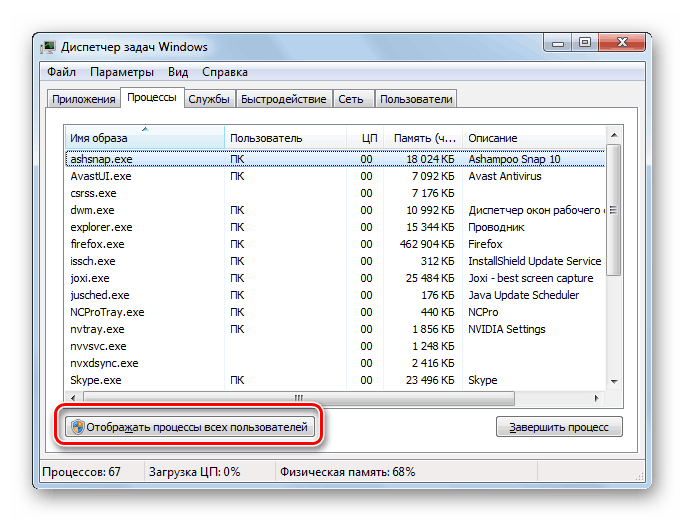Select the explorer.exe process

pyautogui.click(x=335, y=227)
